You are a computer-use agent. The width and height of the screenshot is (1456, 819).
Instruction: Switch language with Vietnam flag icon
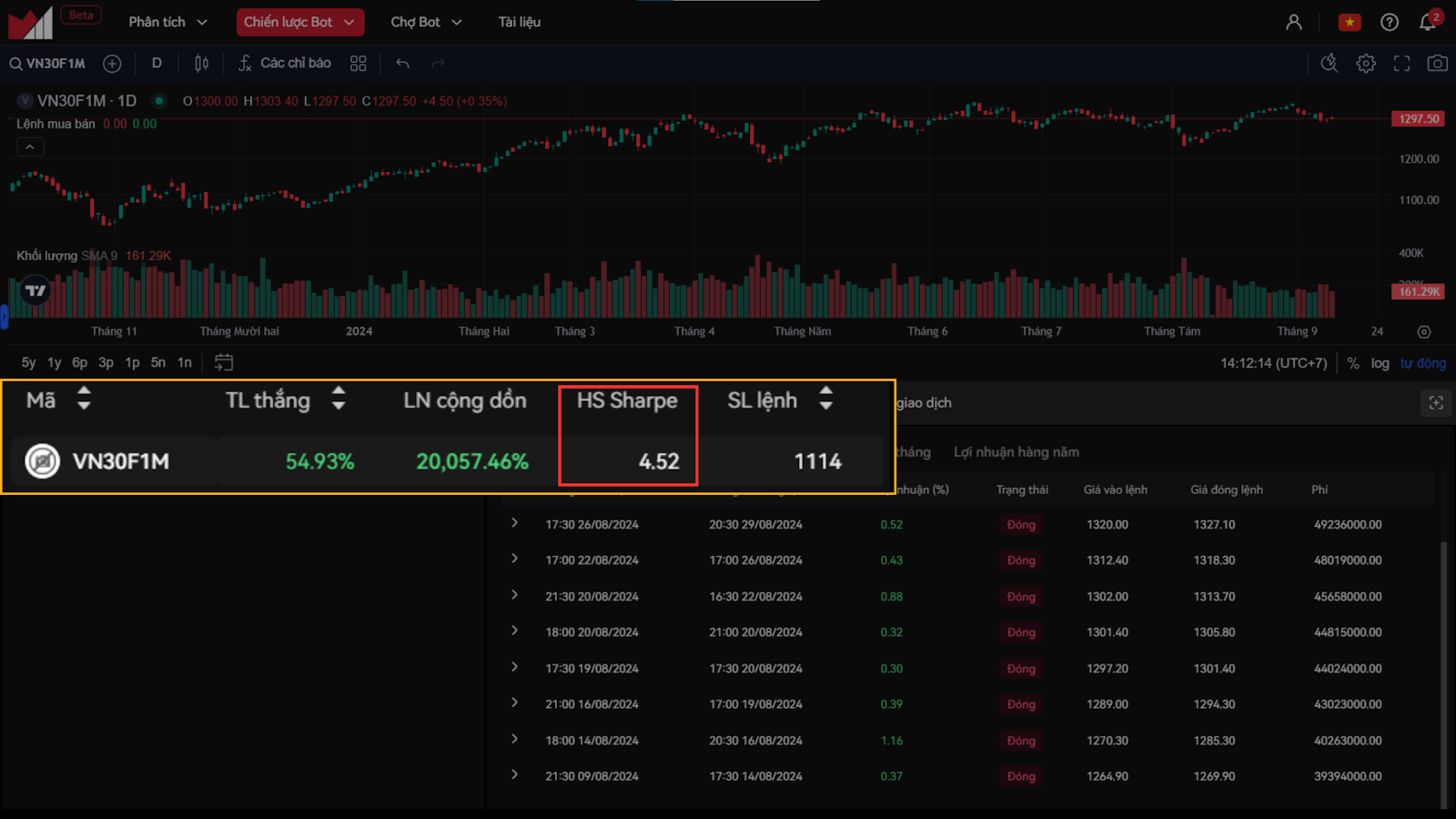click(x=1350, y=22)
